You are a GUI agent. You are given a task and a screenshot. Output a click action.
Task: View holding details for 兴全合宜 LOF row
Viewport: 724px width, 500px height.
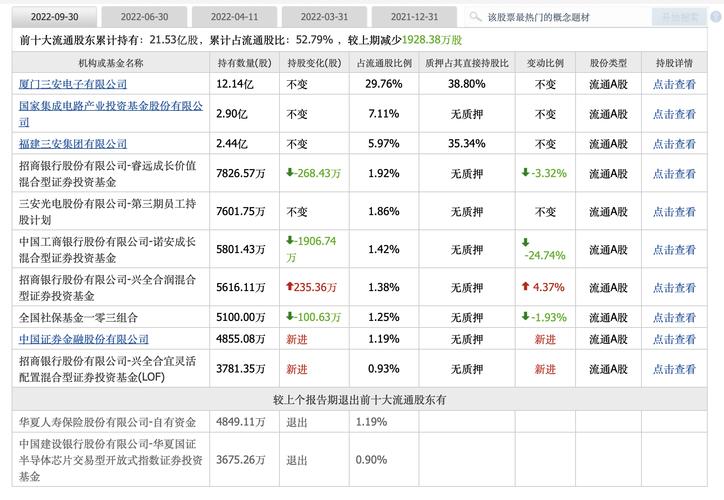pyautogui.click(x=674, y=369)
